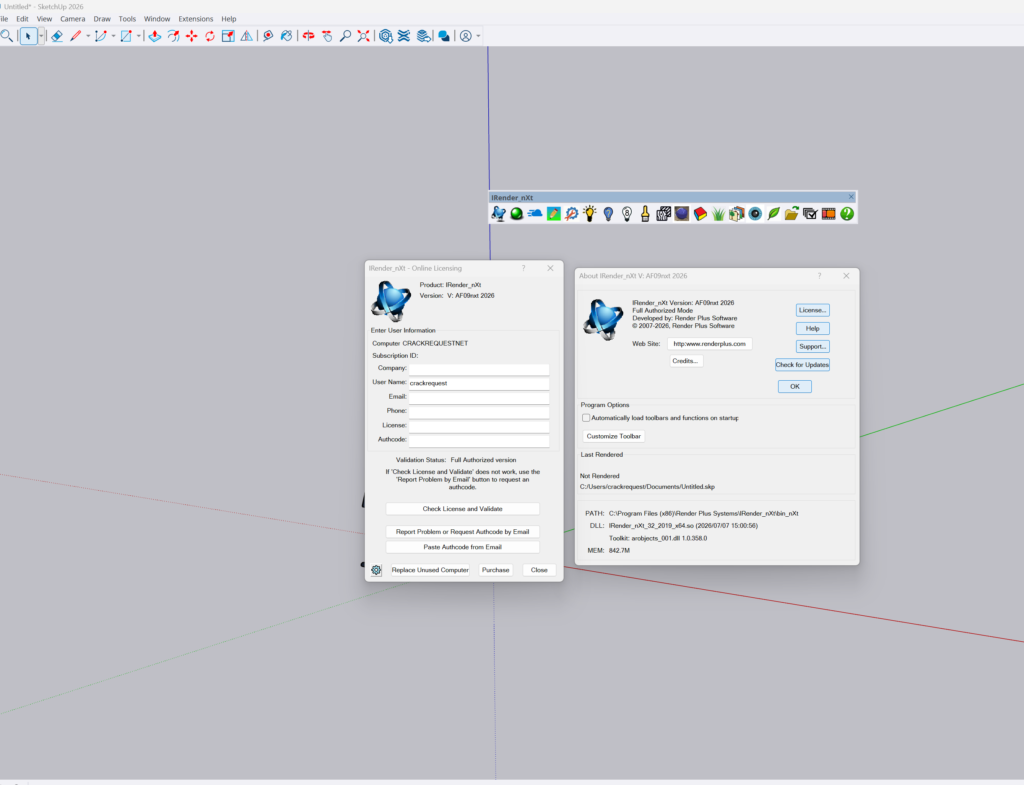Select the Select arrow tool
1024x785 pixels.
pos(27,36)
